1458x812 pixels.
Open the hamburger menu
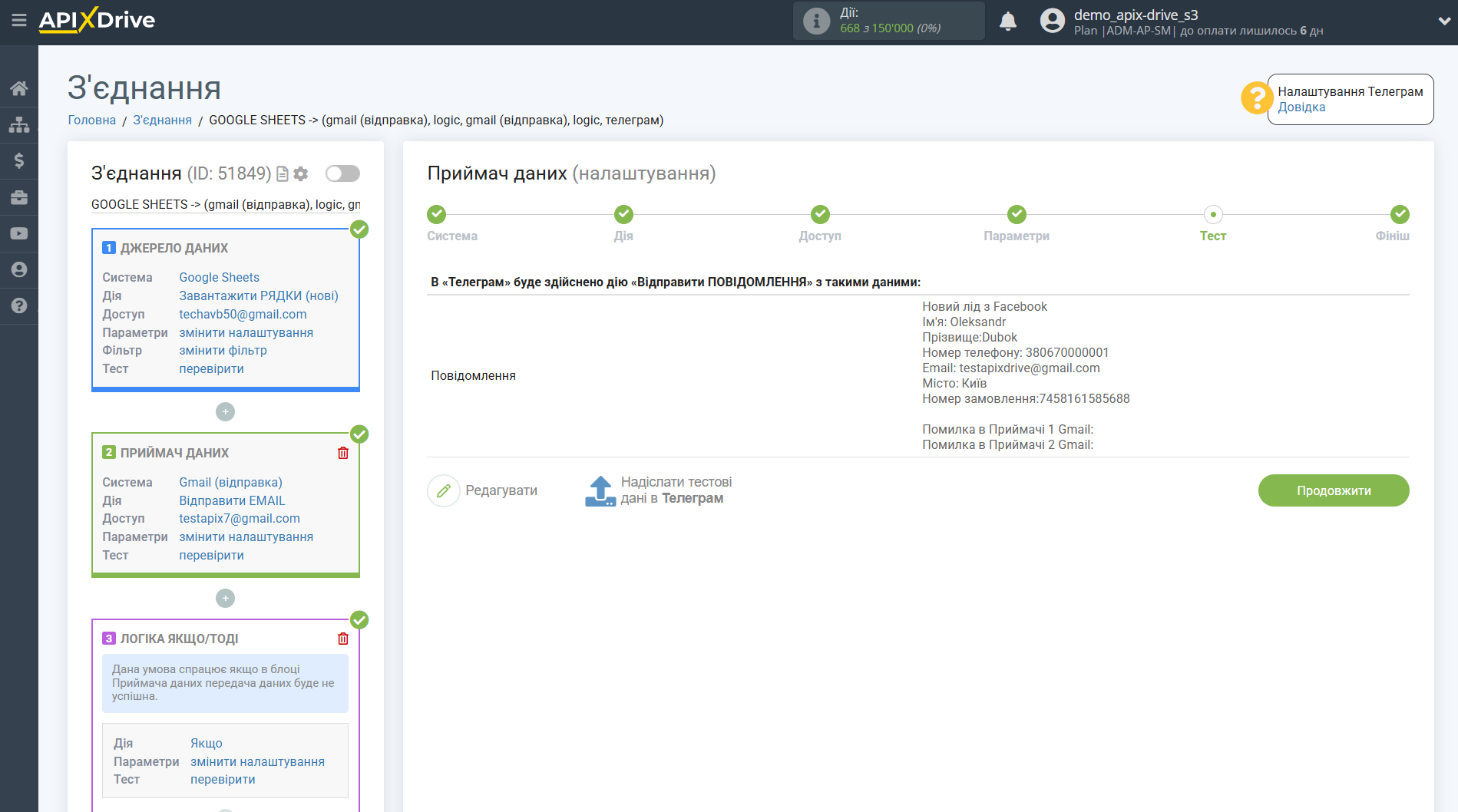[x=19, y=21]
